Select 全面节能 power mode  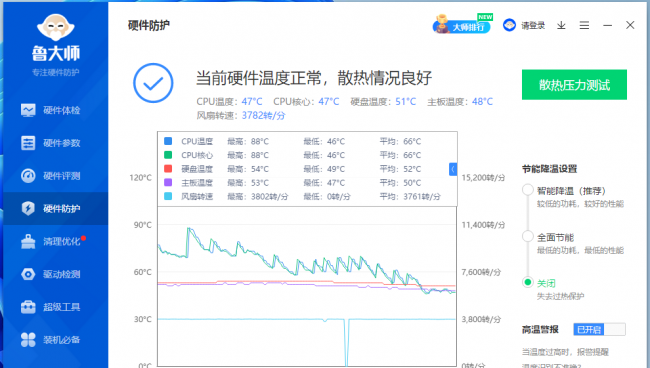point(527,237)
